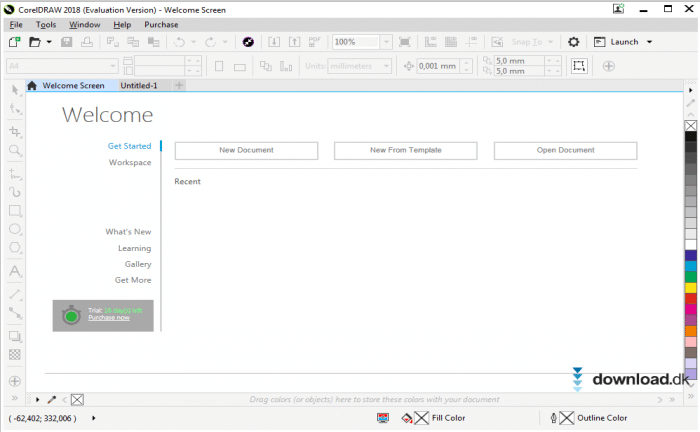This screenshot has width=700, height=432.
Task: Click the Eyedropper in document palette
Action: (x=52, y=399)
